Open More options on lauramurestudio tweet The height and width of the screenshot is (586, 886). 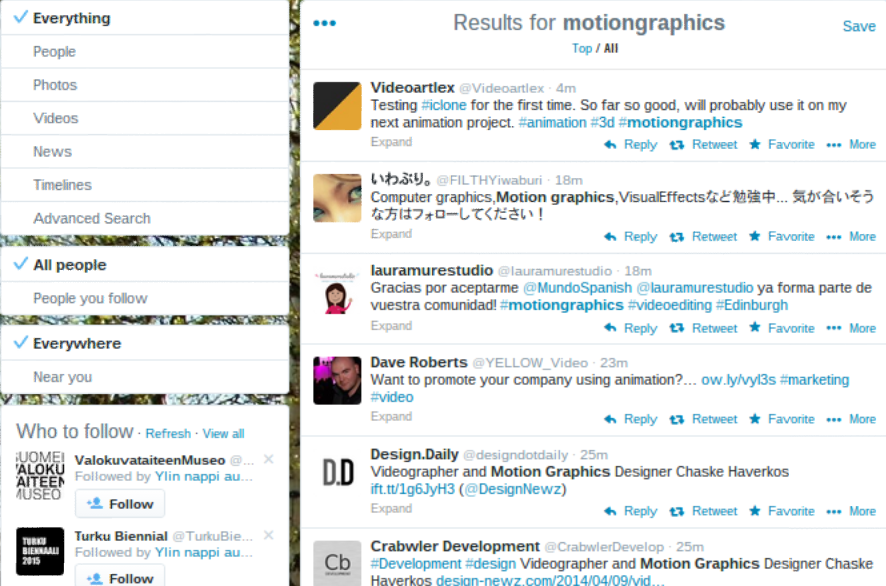[x=851, y=328]
